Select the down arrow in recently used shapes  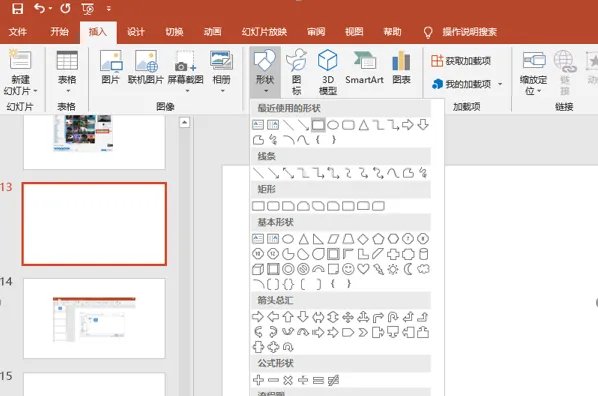tap(423, 125)
